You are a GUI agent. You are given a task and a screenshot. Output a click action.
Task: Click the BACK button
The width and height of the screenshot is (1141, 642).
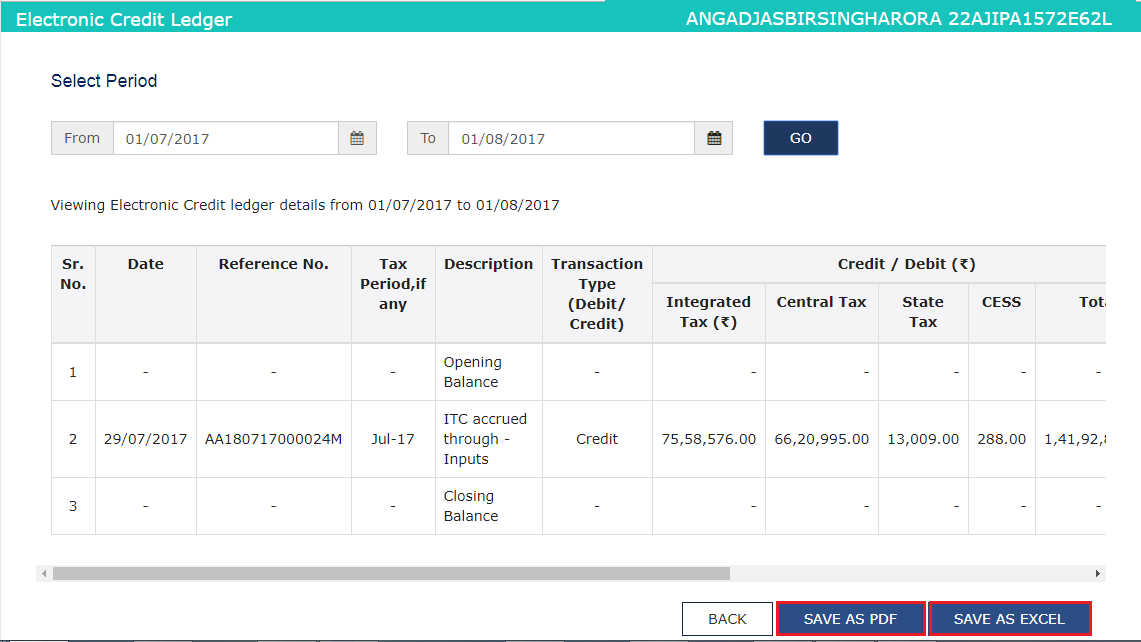point(727,618)
